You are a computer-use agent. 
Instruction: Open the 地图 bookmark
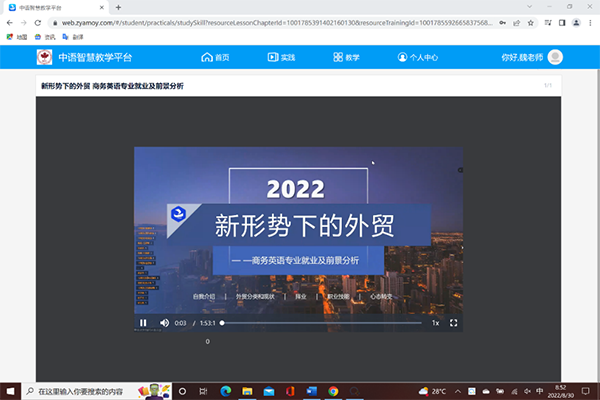point(17,35)
